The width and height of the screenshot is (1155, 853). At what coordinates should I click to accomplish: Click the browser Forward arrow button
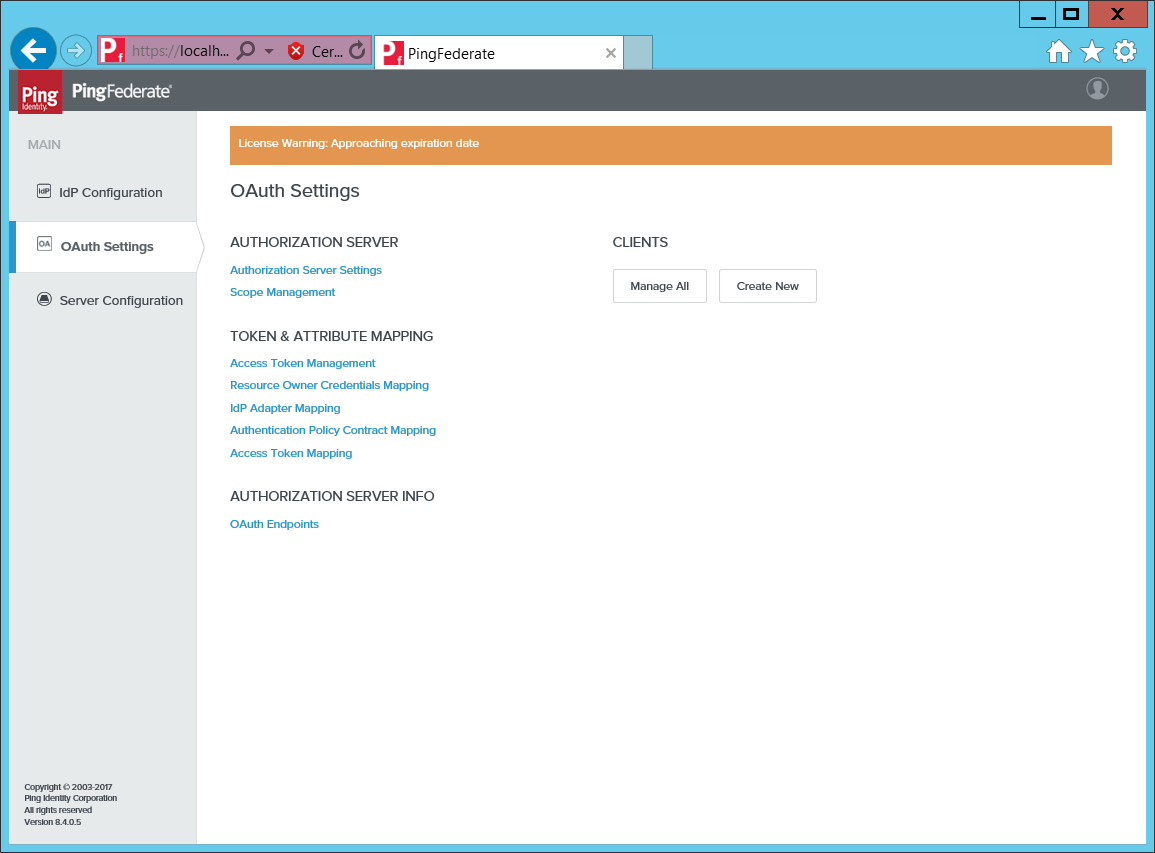(x=75, y=51)
